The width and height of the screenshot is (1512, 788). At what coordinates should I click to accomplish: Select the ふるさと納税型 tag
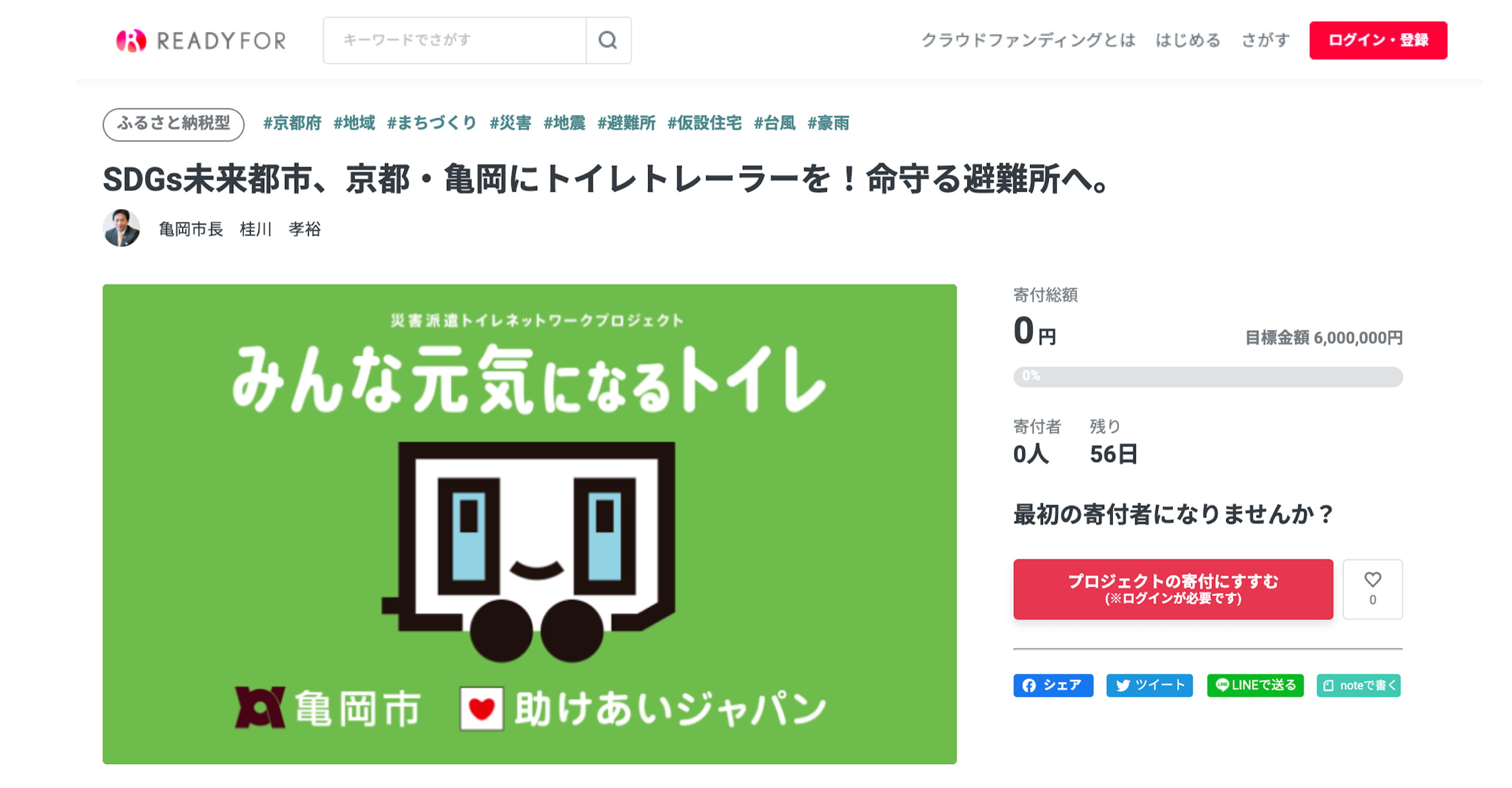click(x=173, y=124)
